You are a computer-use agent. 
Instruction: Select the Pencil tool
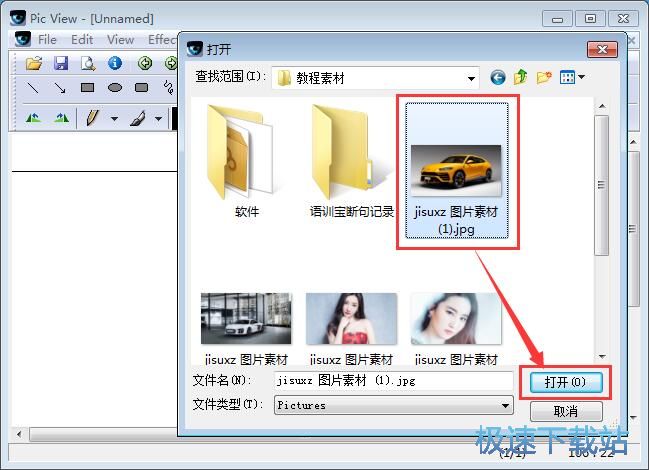tap(92, 118)
